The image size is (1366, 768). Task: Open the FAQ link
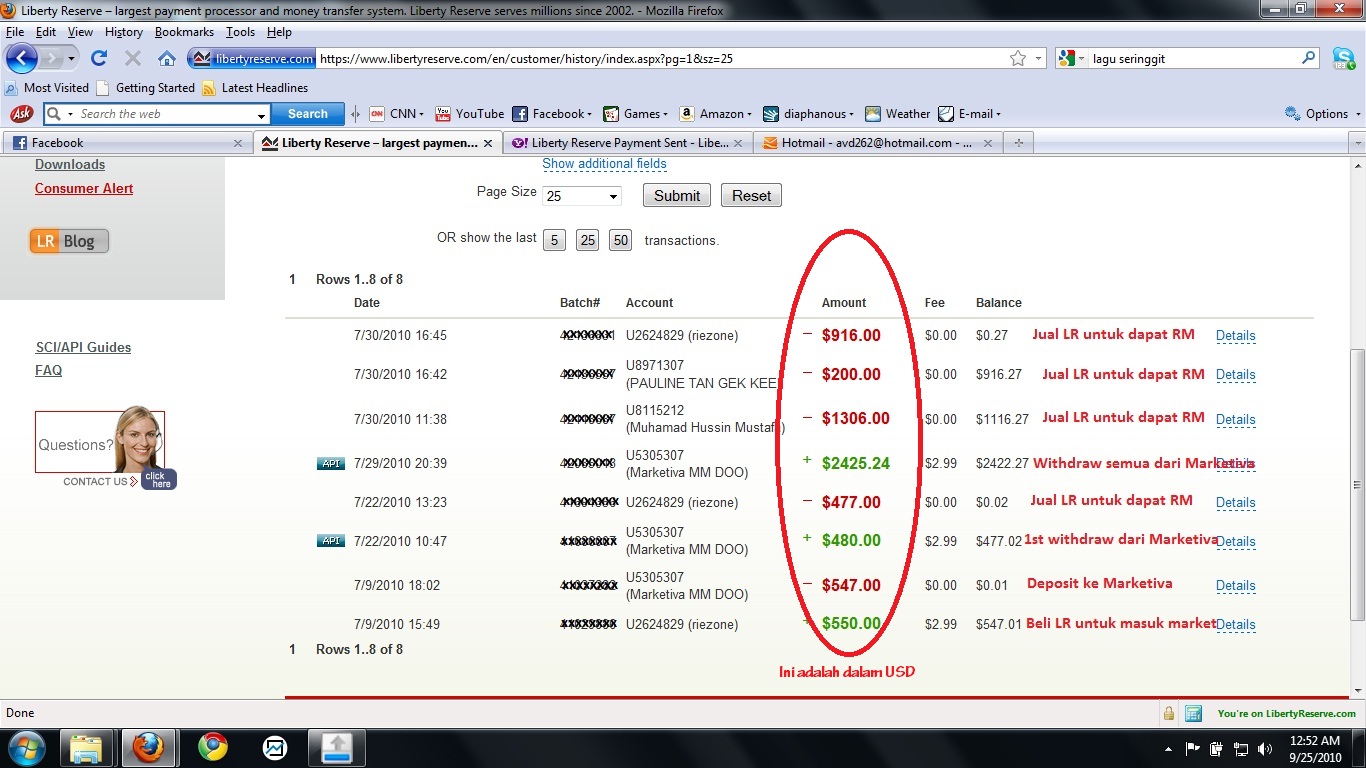coord(48,370)
